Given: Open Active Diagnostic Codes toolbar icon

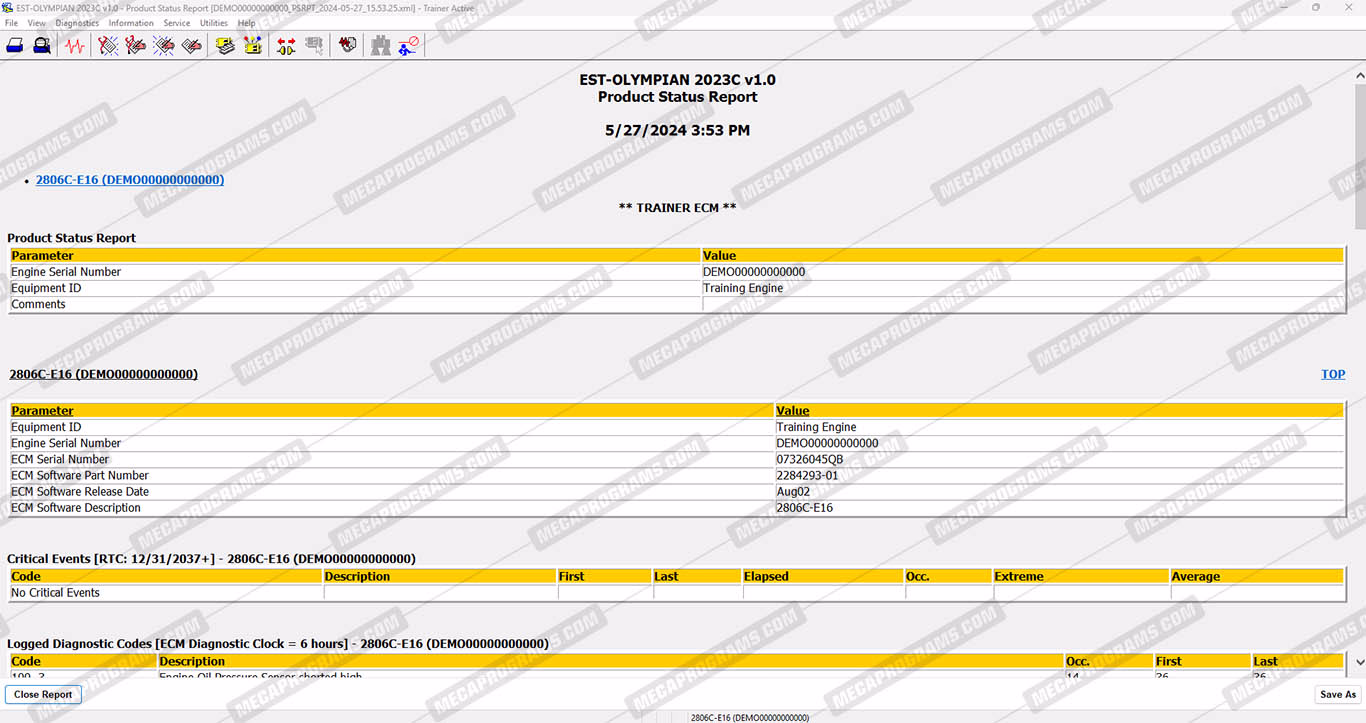Looking at the screenshot, I should [x=108, y=45].
